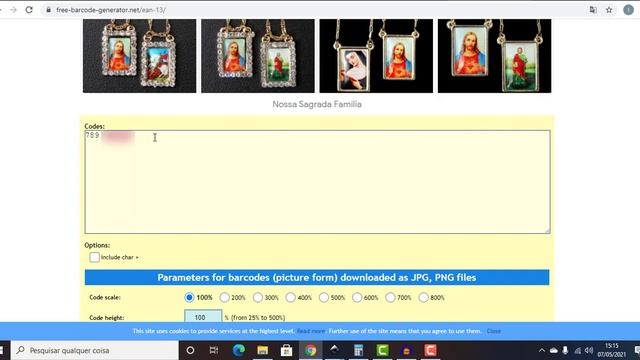Select 500% code scale

[x=324, y=298]
